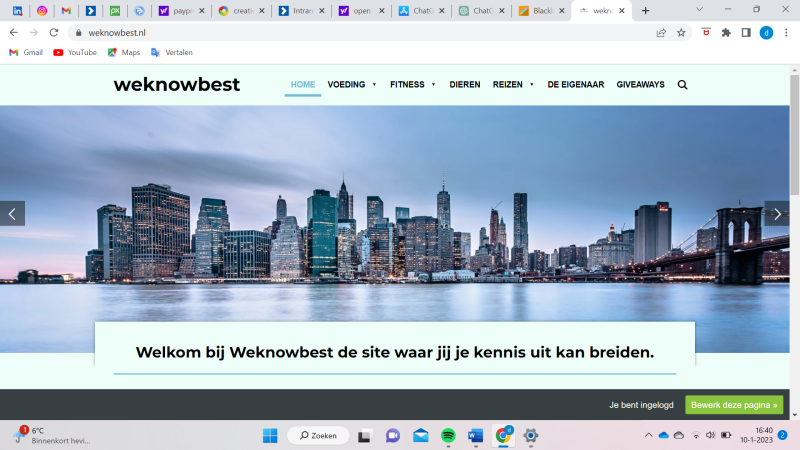Screen dimensions: 800x450
Task: Select the HOME menu item
Action: point(303,85)
